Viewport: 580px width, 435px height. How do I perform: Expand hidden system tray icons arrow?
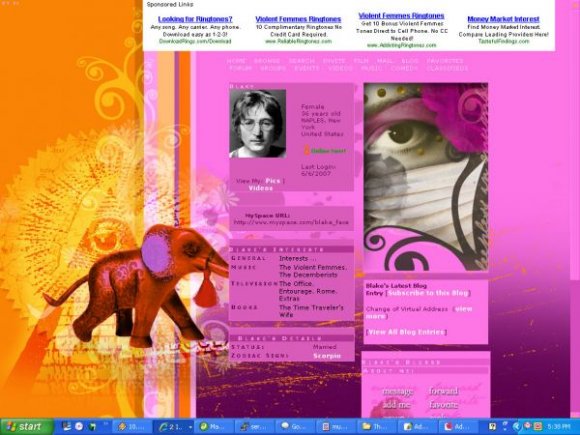[x=516, y=427]
